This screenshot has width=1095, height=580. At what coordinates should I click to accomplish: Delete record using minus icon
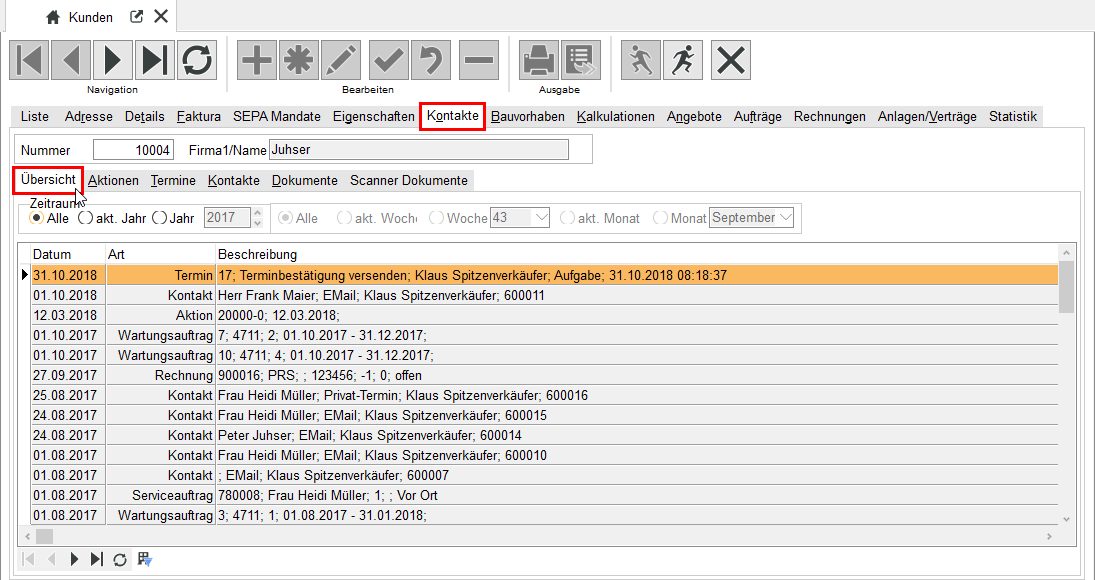(x=480, y=60)
